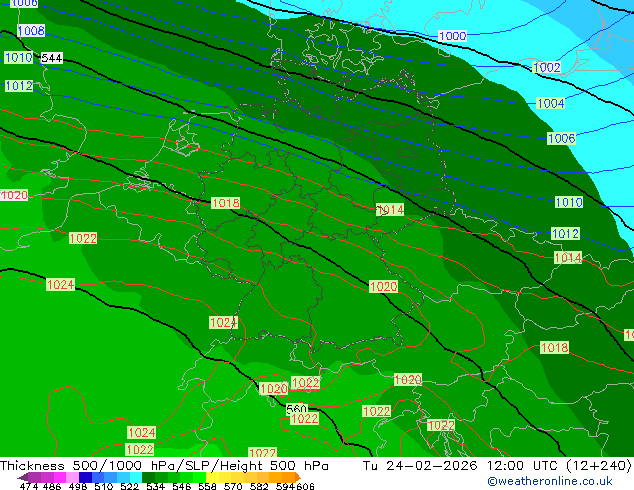The image size is (634, 490).
Task: Click the 474 legend value
Action: (x=29, y=486)
